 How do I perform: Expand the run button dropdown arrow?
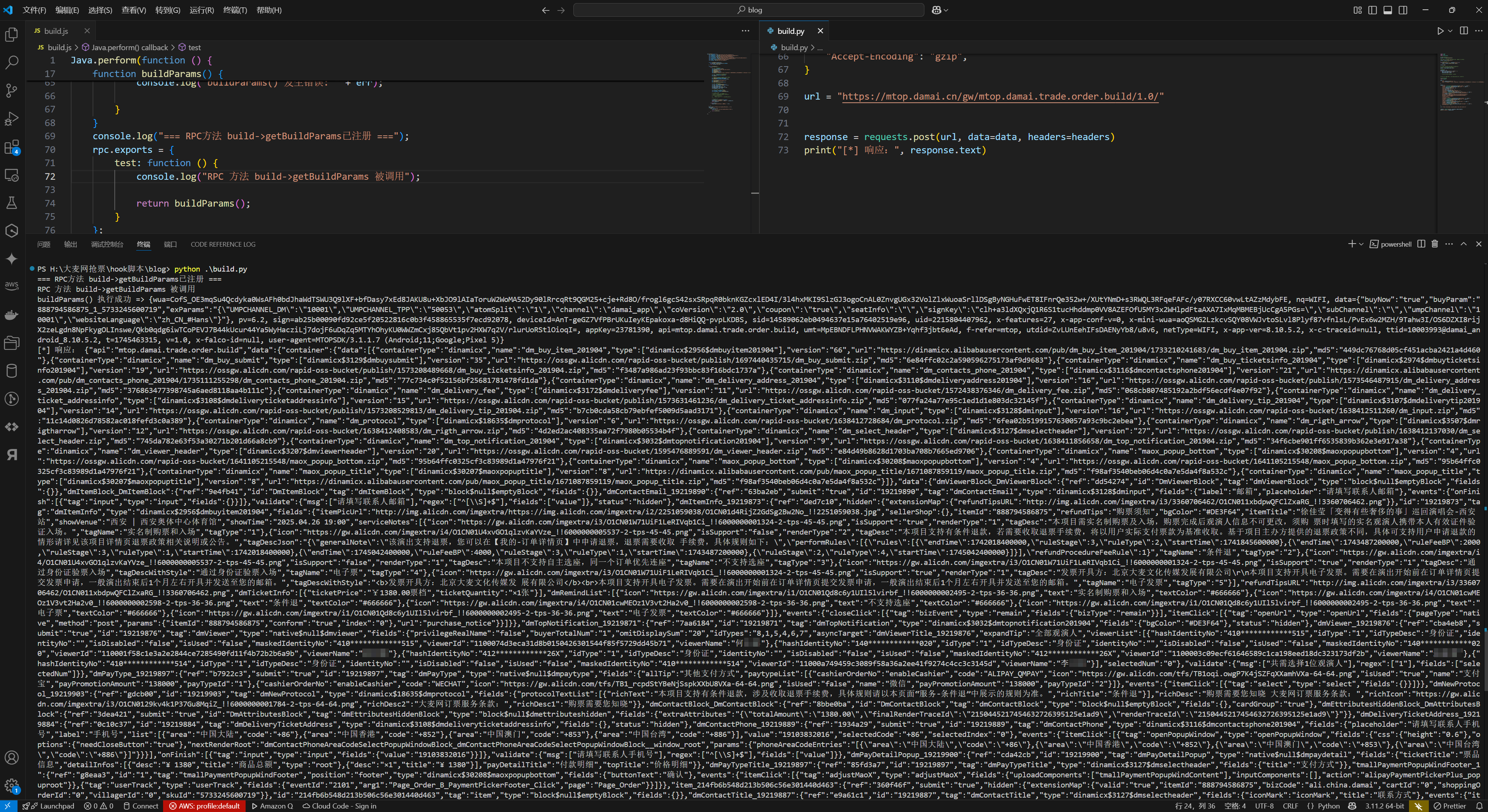pos(1450,31)
